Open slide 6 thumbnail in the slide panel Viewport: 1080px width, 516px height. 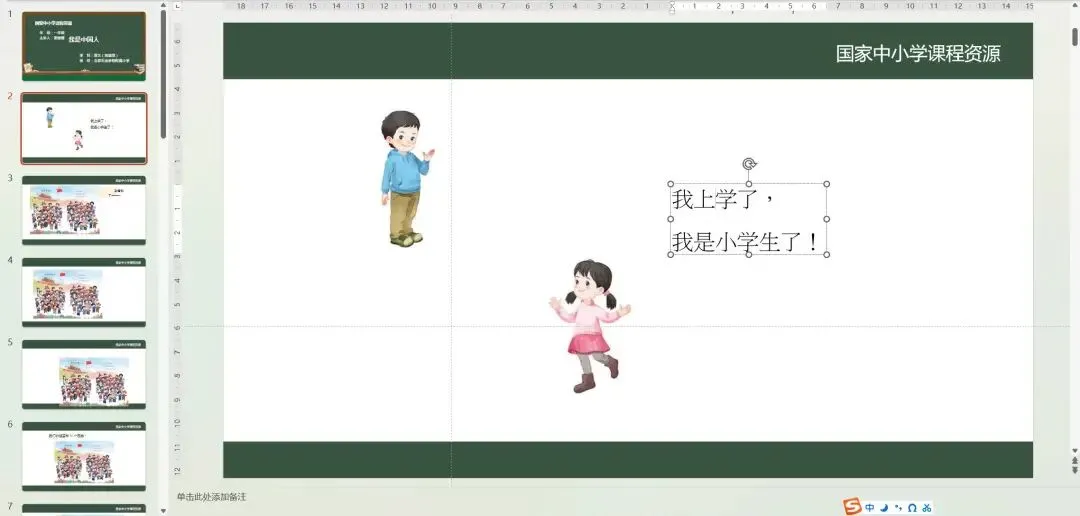(84, 456)
